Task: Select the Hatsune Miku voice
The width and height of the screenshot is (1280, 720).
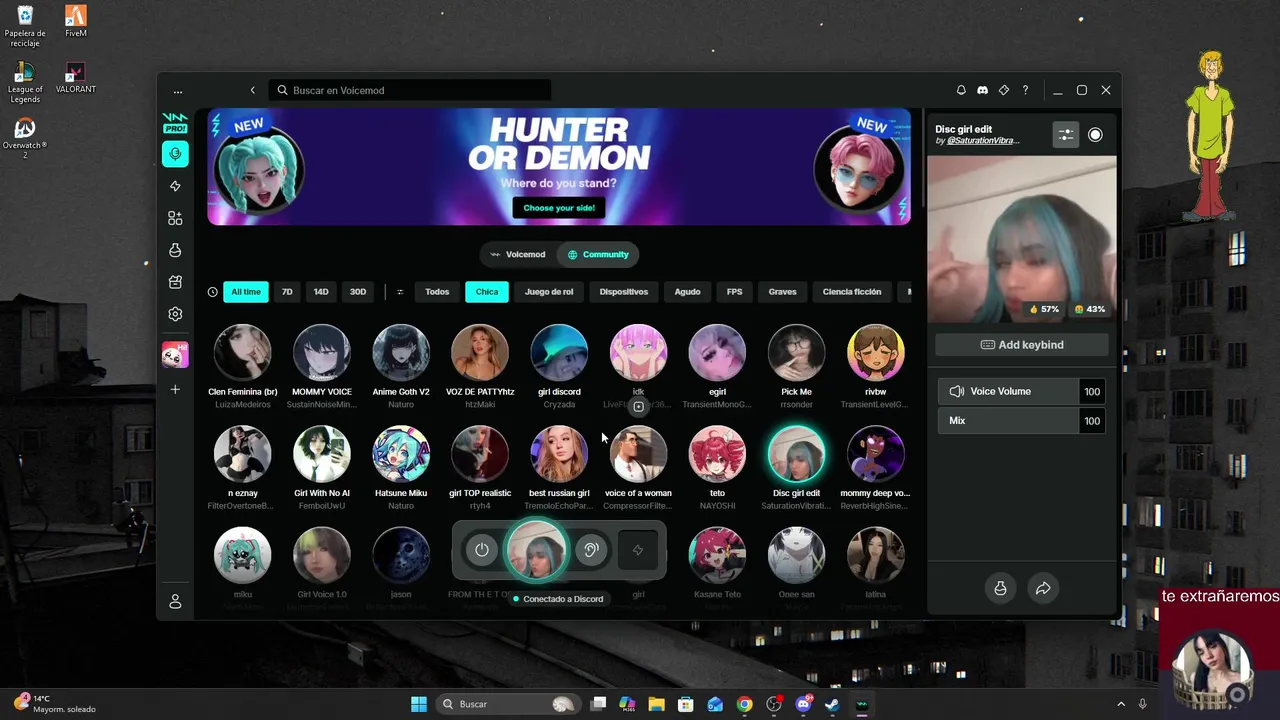Action: [401, 453]
